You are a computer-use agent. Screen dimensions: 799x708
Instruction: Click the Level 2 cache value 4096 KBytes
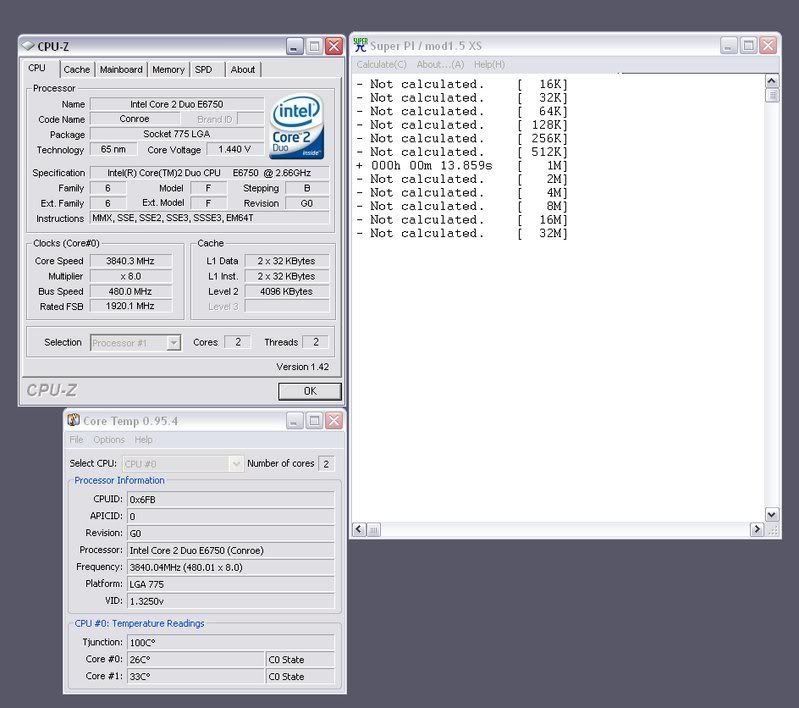click(286, 291)
